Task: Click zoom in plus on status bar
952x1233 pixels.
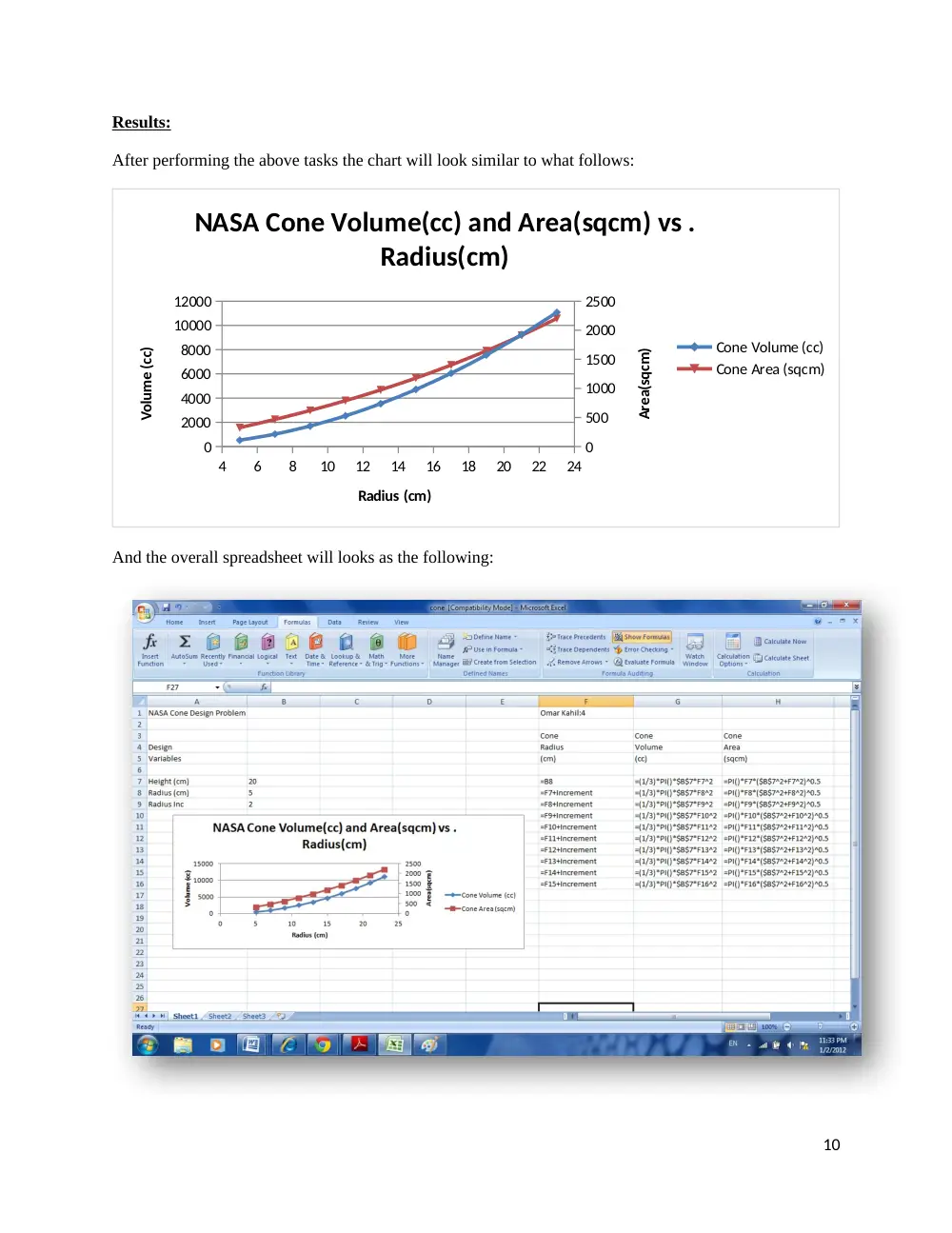Action: (x=854, y=1026)
